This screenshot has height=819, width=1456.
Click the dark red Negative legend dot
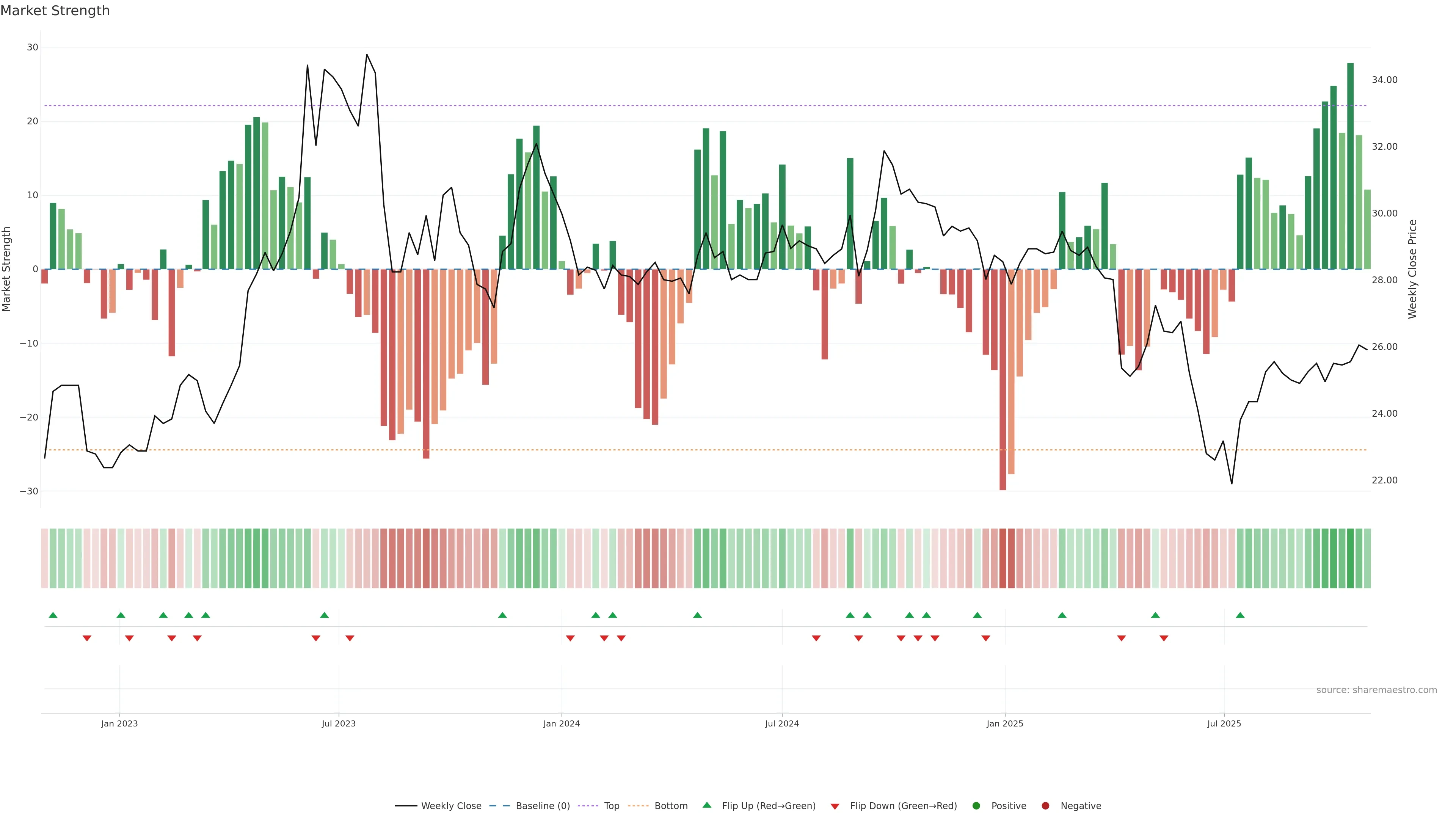click(x=1045, y=806)
